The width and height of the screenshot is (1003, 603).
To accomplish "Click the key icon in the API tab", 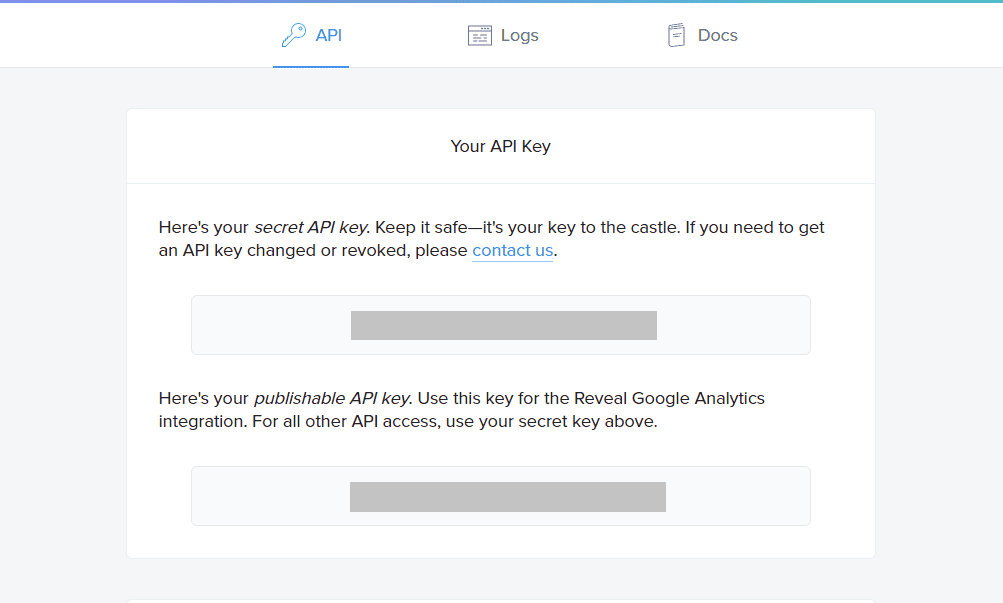I will click(293, 36).
